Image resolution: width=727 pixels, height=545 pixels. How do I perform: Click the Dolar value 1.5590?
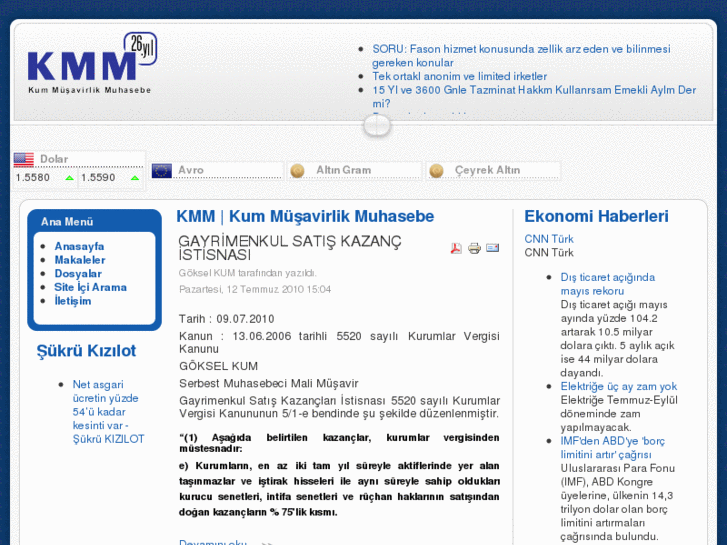click(x=98, y=178)
